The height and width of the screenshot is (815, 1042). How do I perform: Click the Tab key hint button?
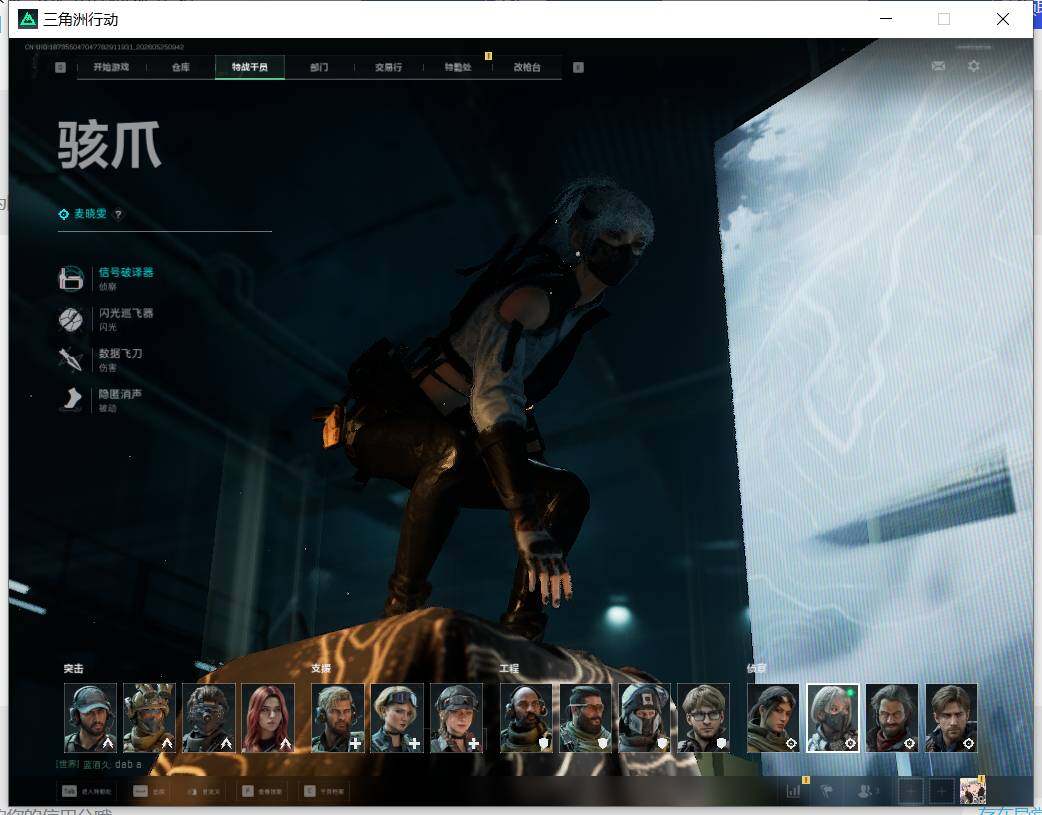click(86, 791)
